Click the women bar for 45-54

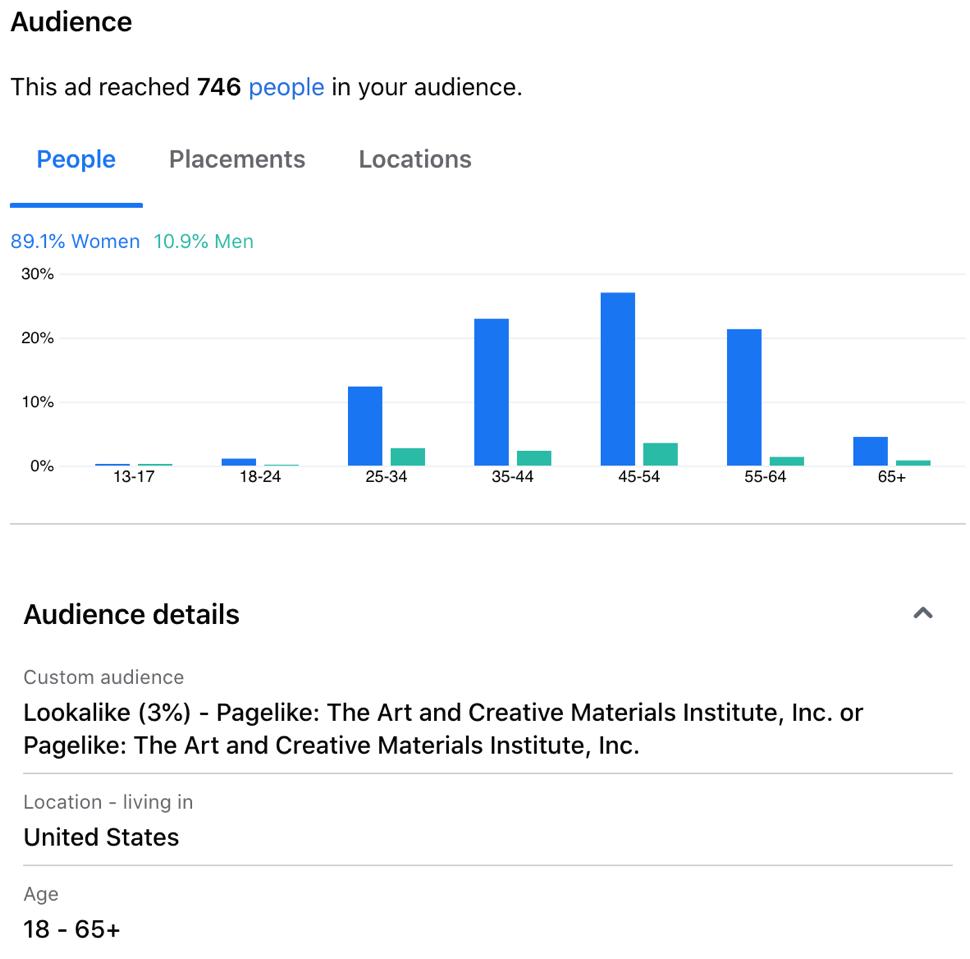click(618, 379)
